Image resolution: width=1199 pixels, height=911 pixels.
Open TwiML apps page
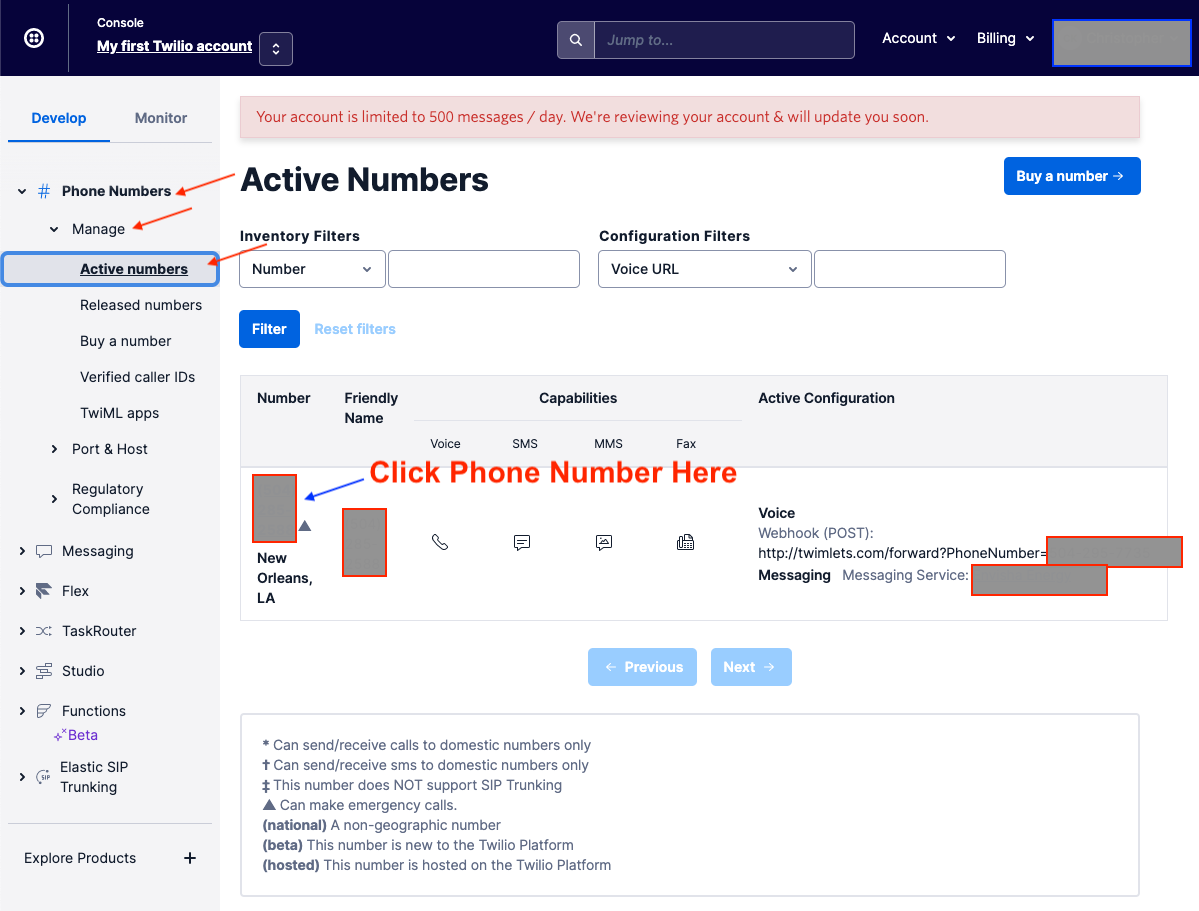[x=119, y=413]
